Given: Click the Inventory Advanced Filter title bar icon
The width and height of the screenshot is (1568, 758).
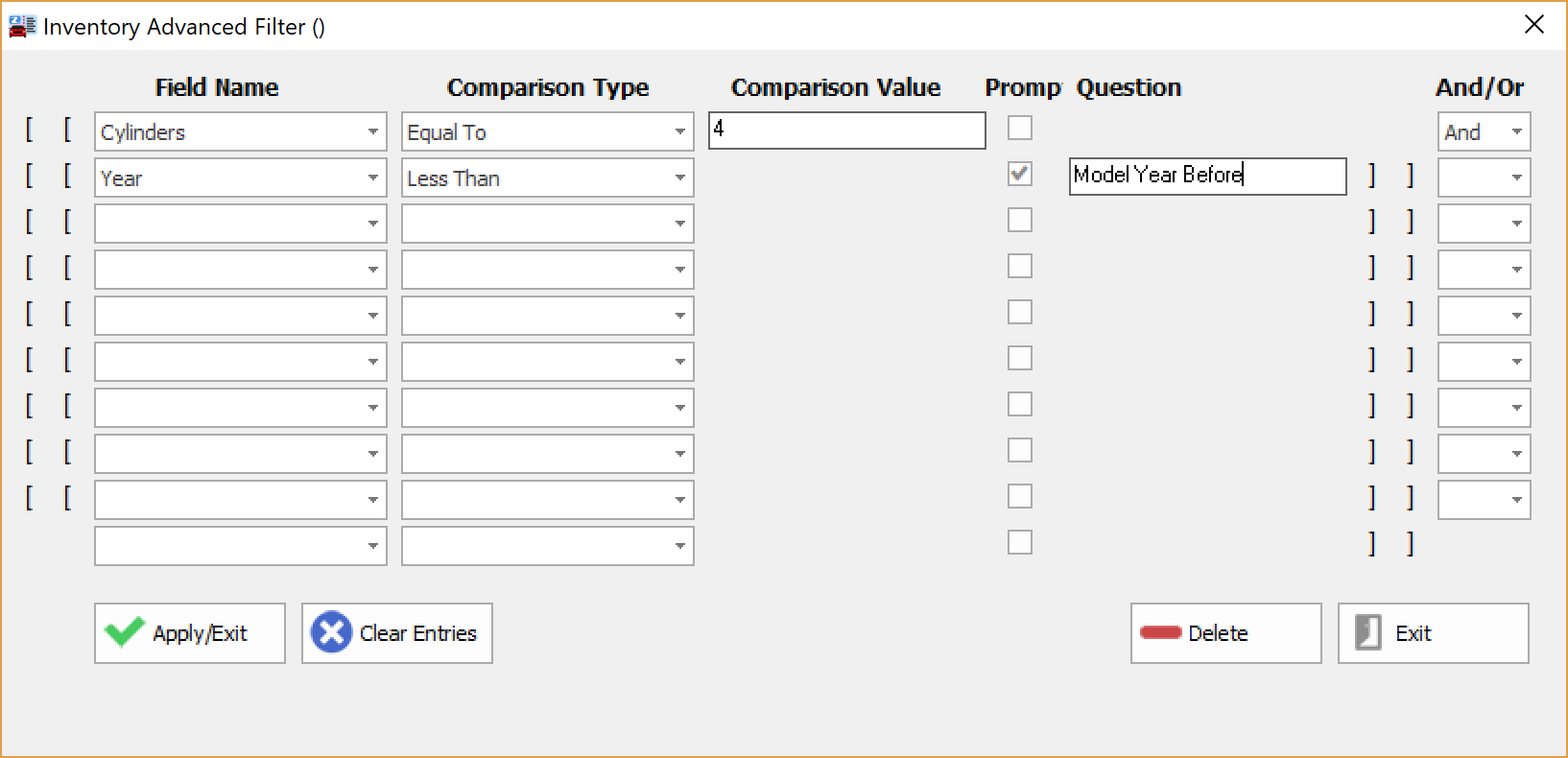Looking at the screenshot, I should tap(21, 26).
